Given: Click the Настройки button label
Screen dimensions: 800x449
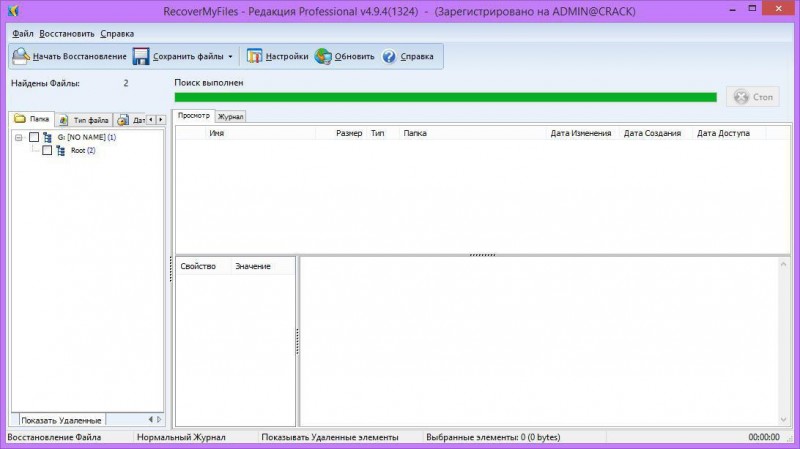Looking at the screenshot, I should pyautogui.click(x=287, y=57).
